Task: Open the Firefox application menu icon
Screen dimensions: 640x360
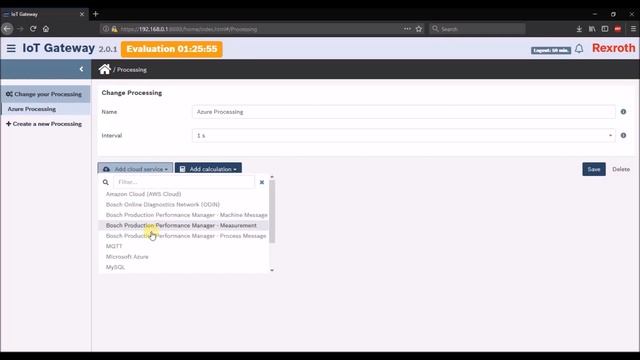Action: click(x=633, y=29)
